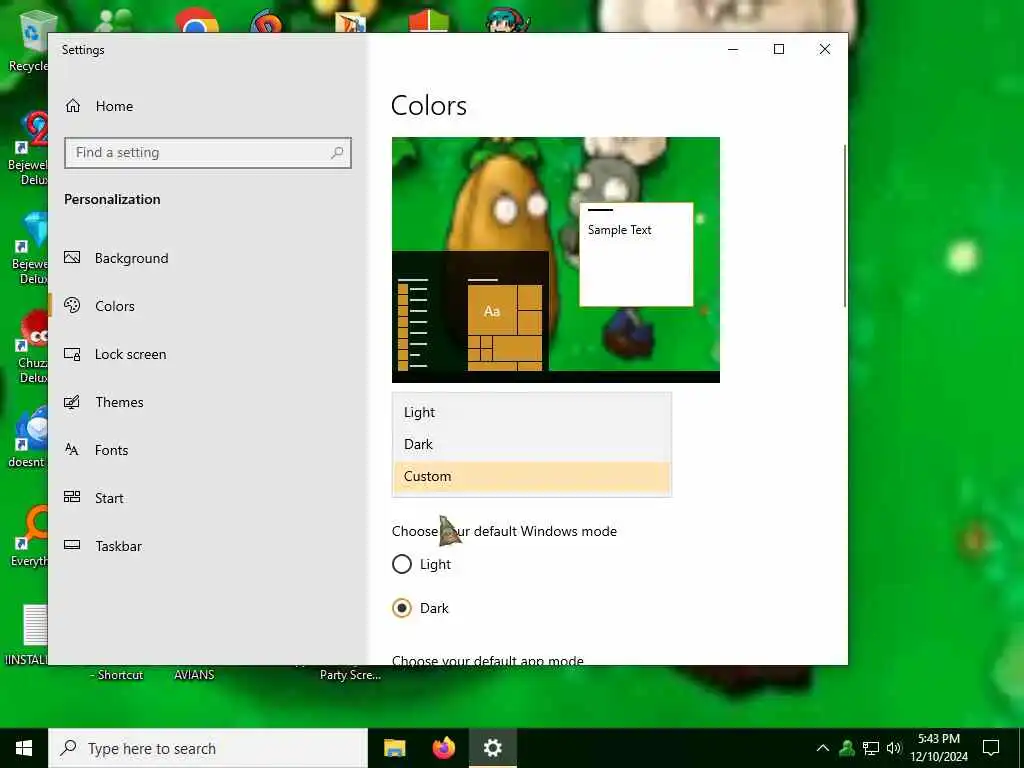Click the Fonts icon
Viewport: 1024px width, 768px height.
point(72,449)
